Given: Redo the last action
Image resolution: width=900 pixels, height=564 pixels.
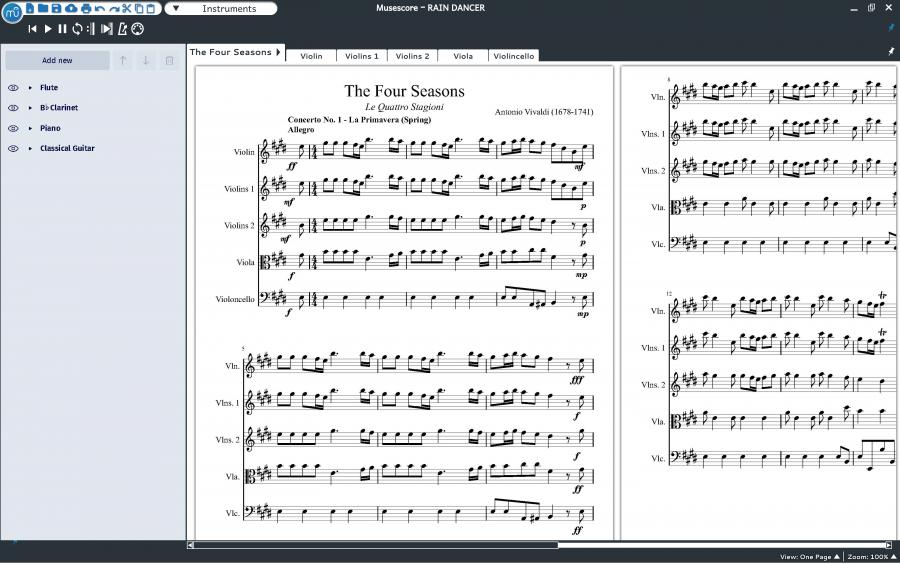Looking at the screenshot, I should tap(114, 10).
